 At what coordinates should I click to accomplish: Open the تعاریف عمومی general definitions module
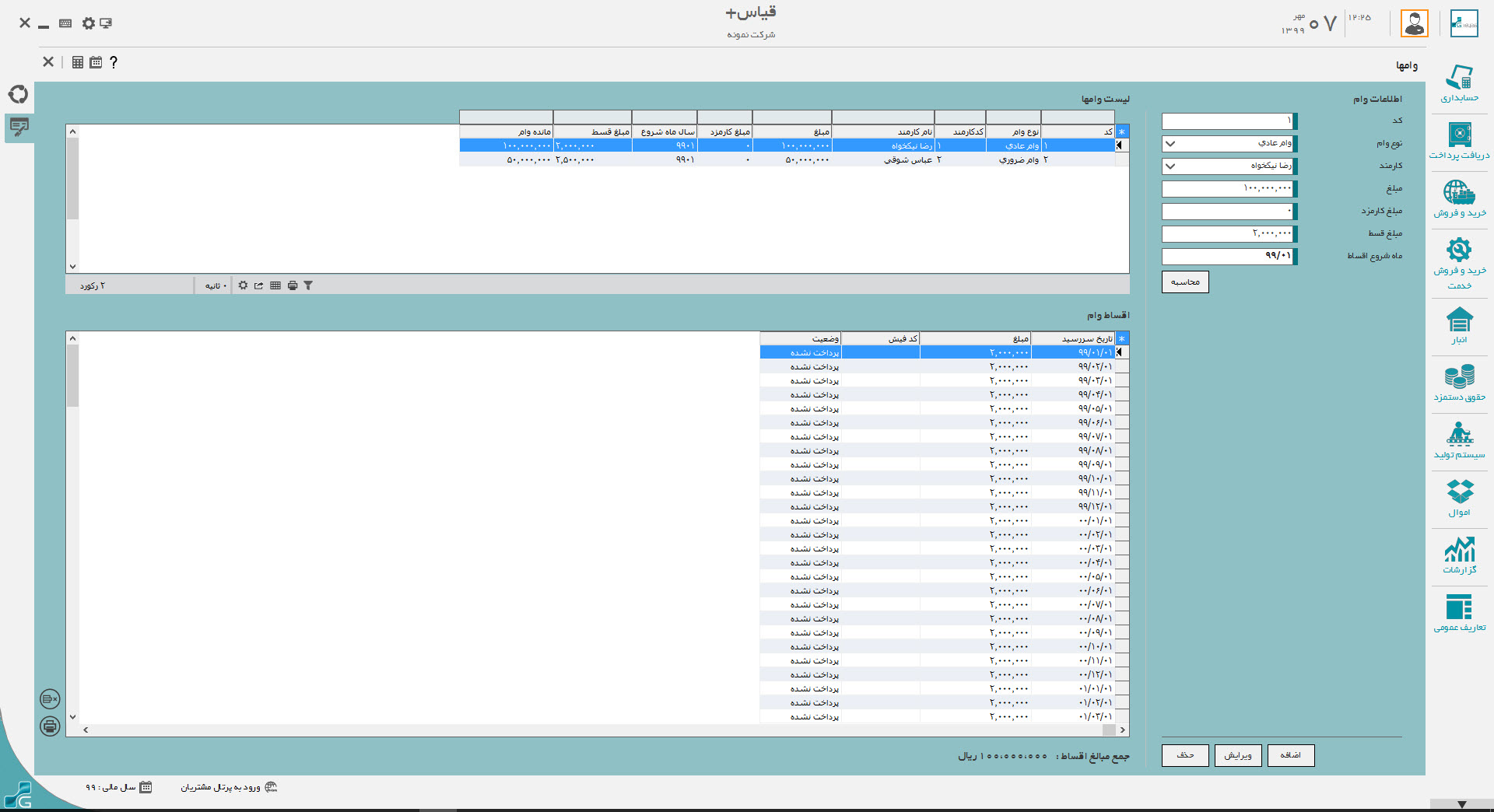(x=1459, y=614)
